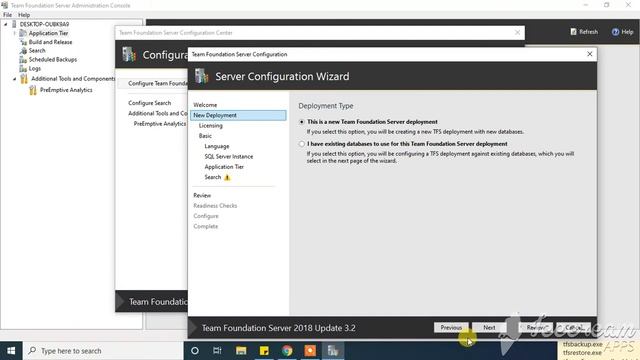640x360 pixels.
Task: Click the Build and Release icon
Action: 23,42
